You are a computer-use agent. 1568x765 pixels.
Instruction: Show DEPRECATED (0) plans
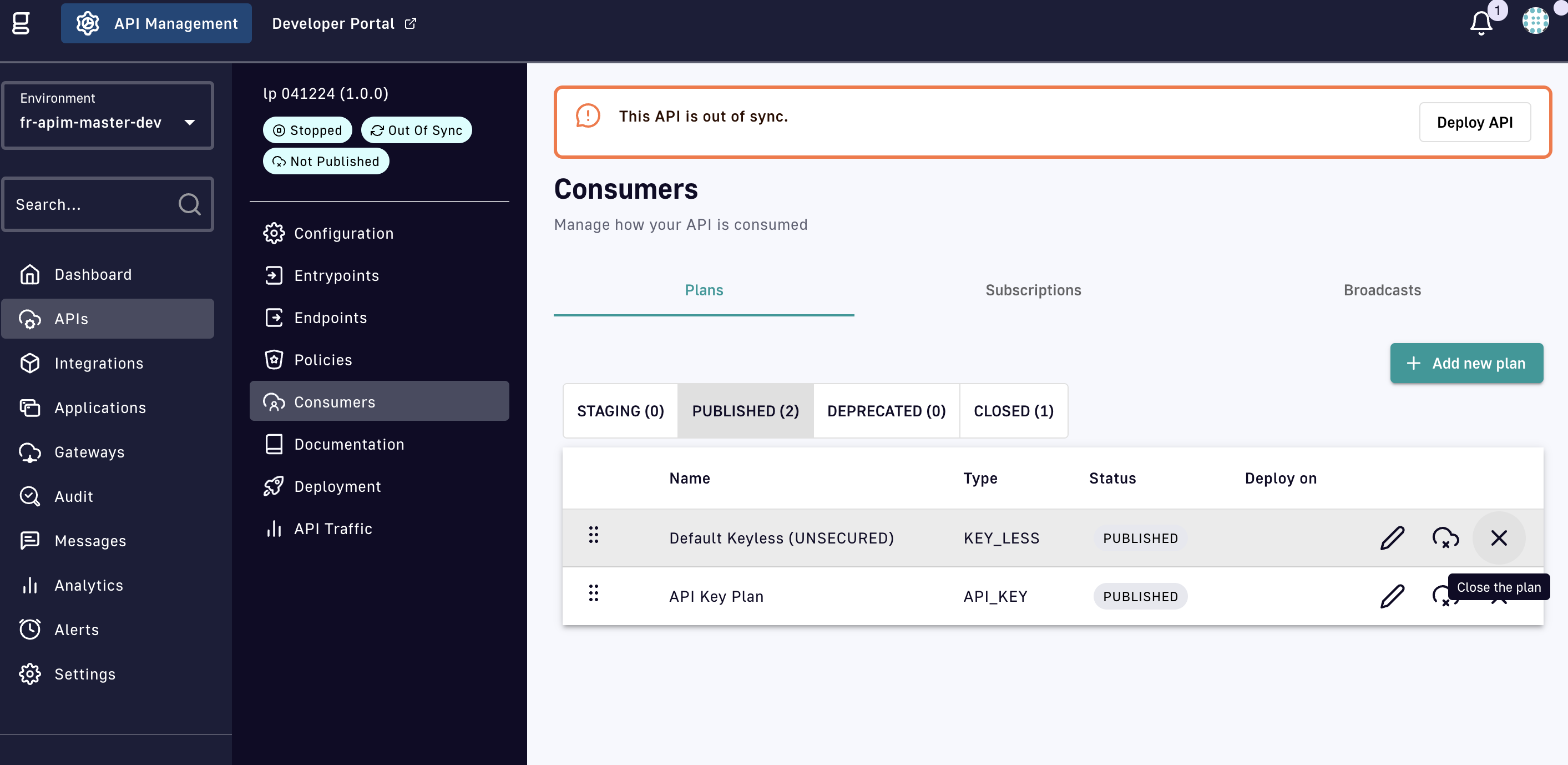tap(886, 411)
